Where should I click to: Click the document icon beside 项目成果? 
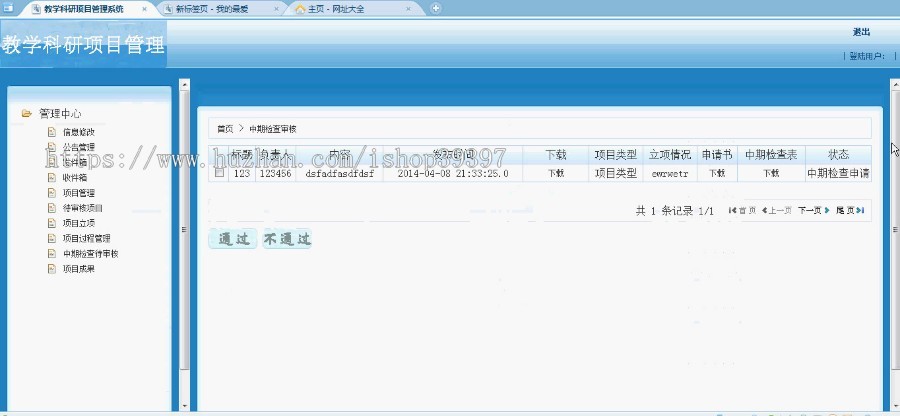52,269
